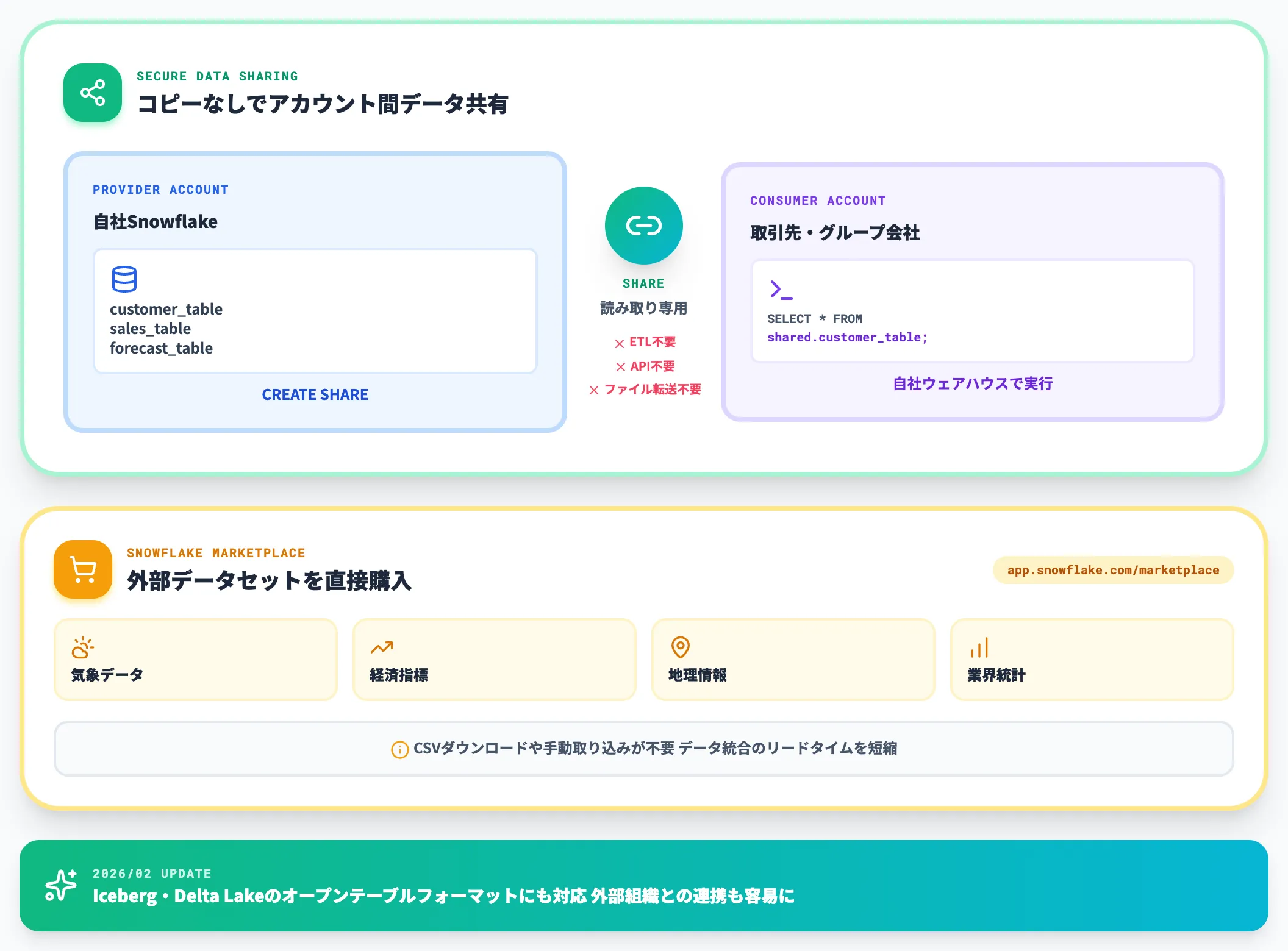The width and height of the screenshot is (1288, 951).
Task: Click the 自社Snowflake heading
Action: click(x=155, y=221)
